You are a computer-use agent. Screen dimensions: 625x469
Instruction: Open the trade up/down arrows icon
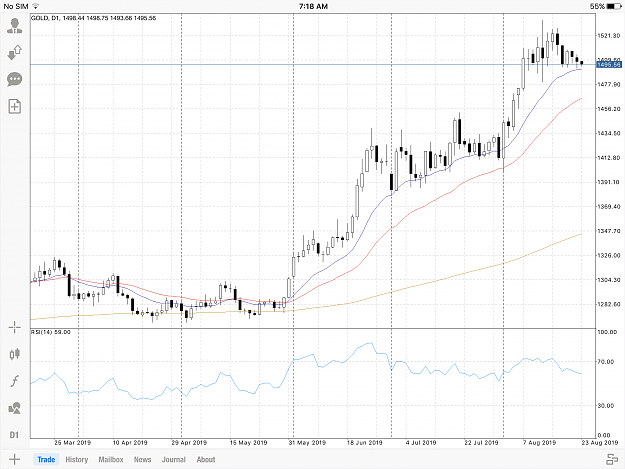click(x=15, y=52)
